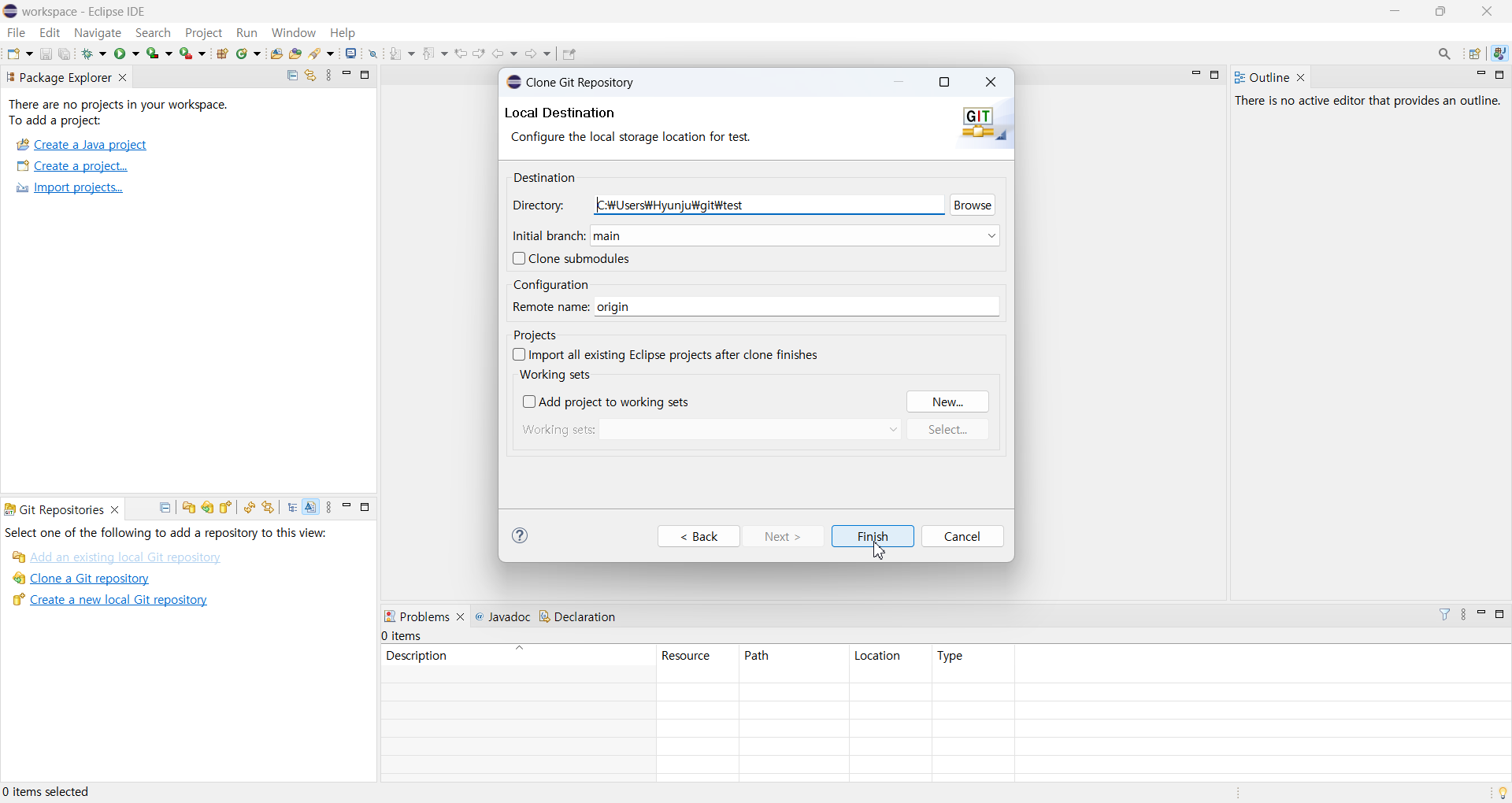Click the filter icon in the Problems view
Viewport: 1512px width, 803px height.
1445,614
